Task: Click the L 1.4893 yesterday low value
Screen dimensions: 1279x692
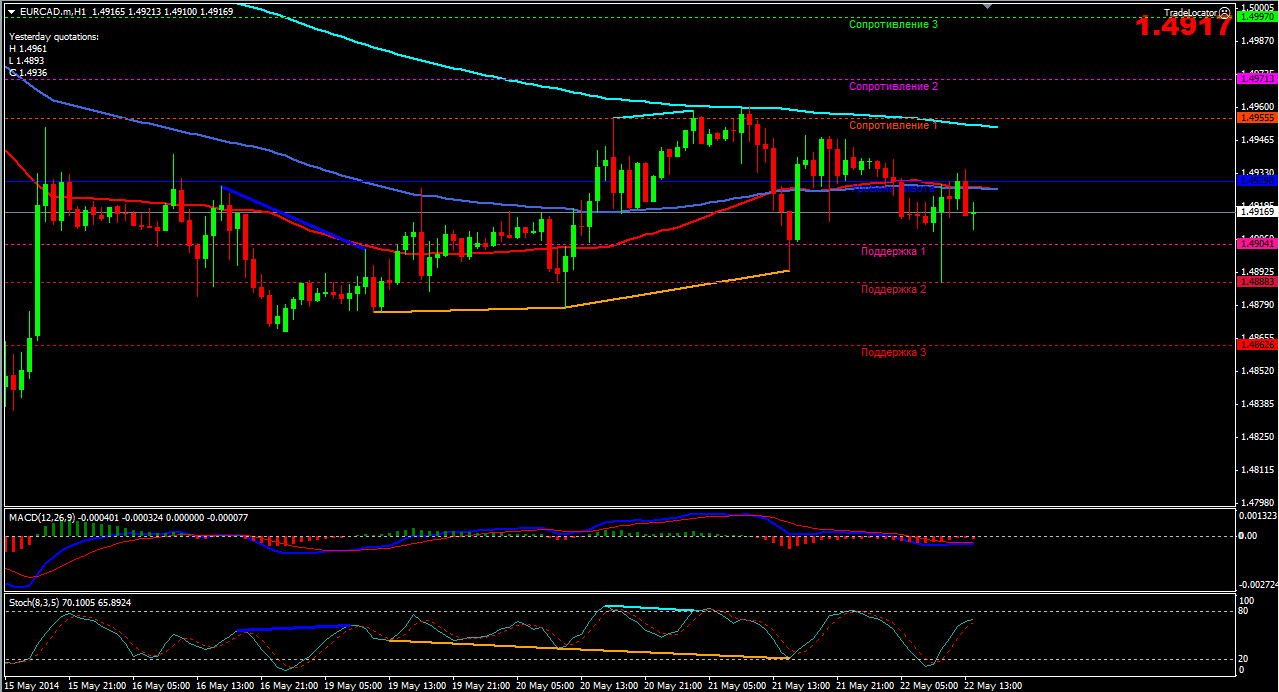Action: [x=27, y=60]
